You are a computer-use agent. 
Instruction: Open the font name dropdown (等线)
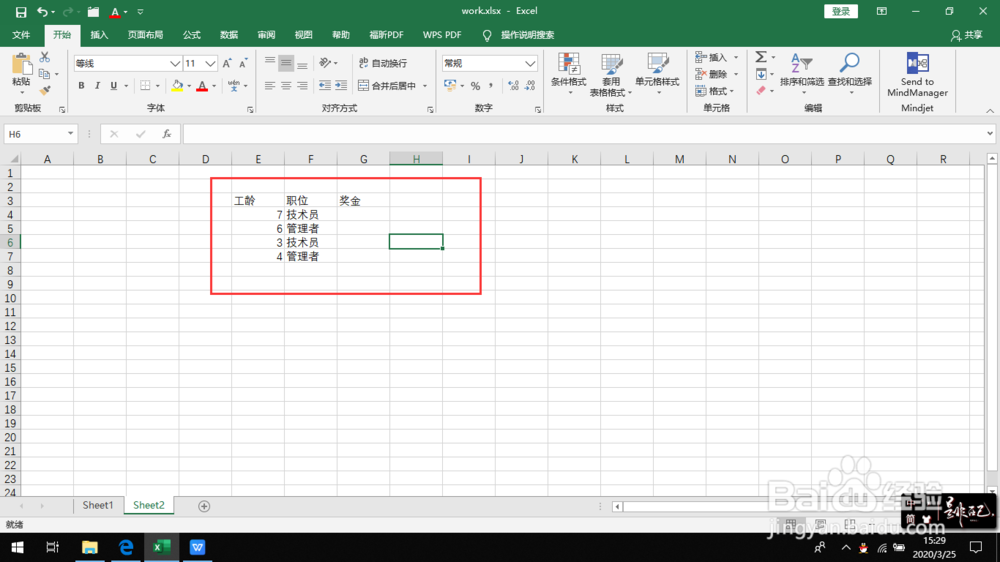pyautogui.click(x=175, y=63)
